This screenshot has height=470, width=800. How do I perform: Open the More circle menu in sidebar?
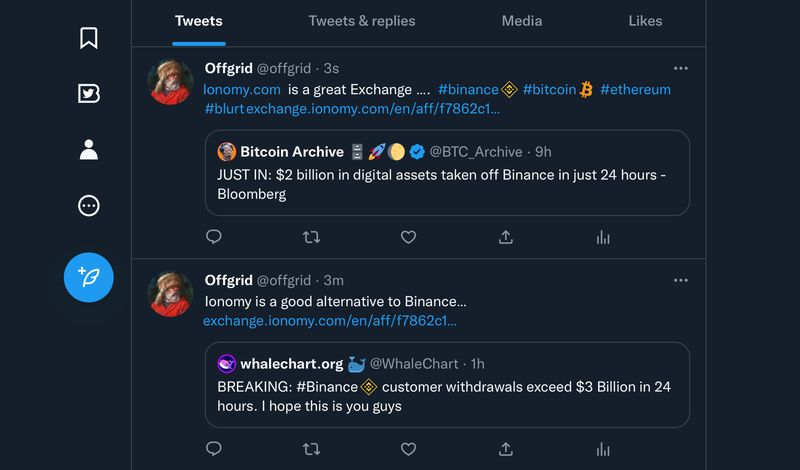(x=88, y=206)
